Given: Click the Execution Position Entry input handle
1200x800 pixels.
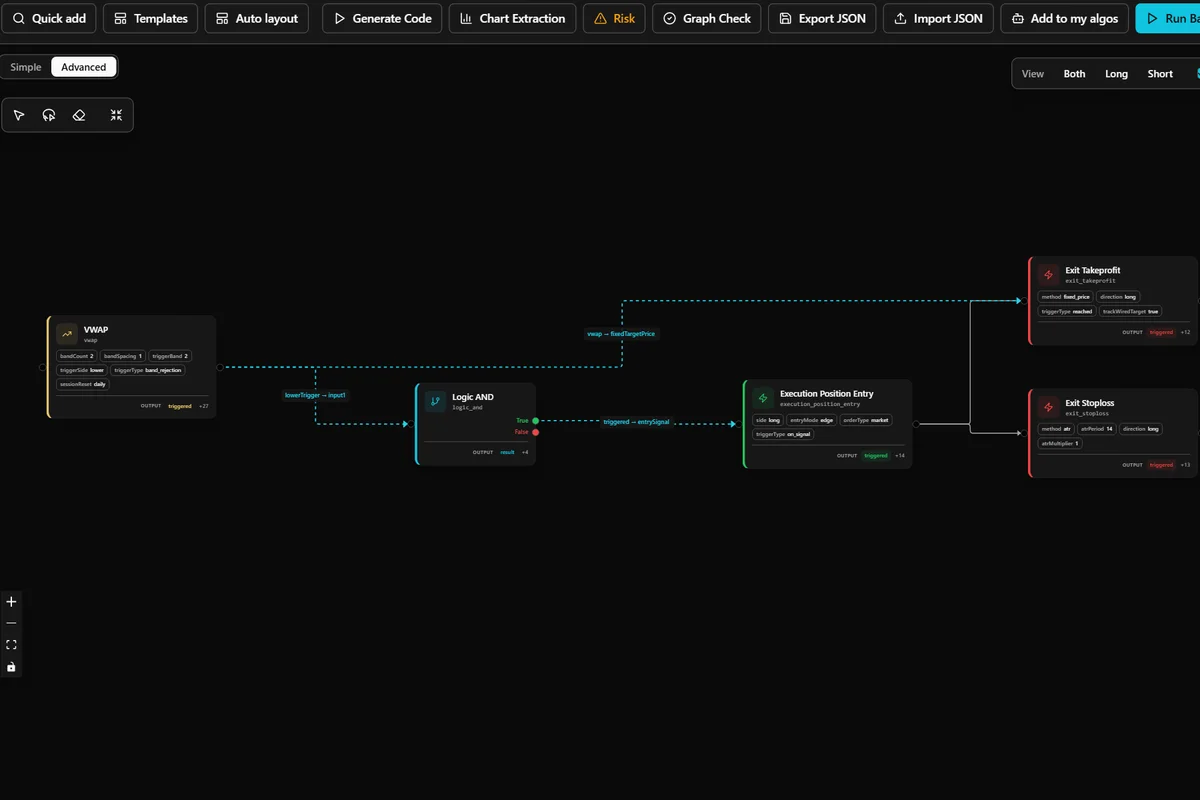Looking at the screenshot, I should 739,424.
